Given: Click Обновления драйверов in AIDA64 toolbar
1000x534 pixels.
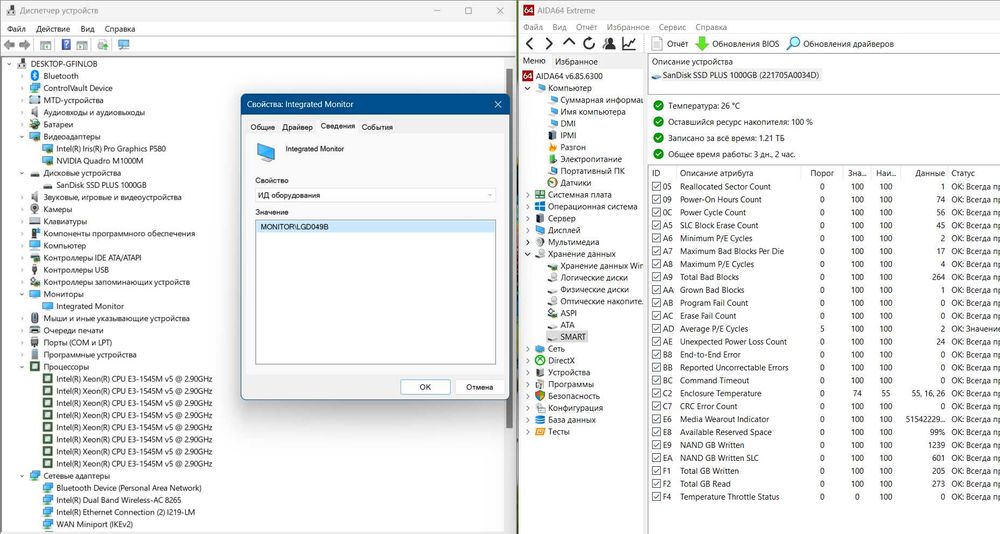Looking at the screenshot, I should coord(841,44).
